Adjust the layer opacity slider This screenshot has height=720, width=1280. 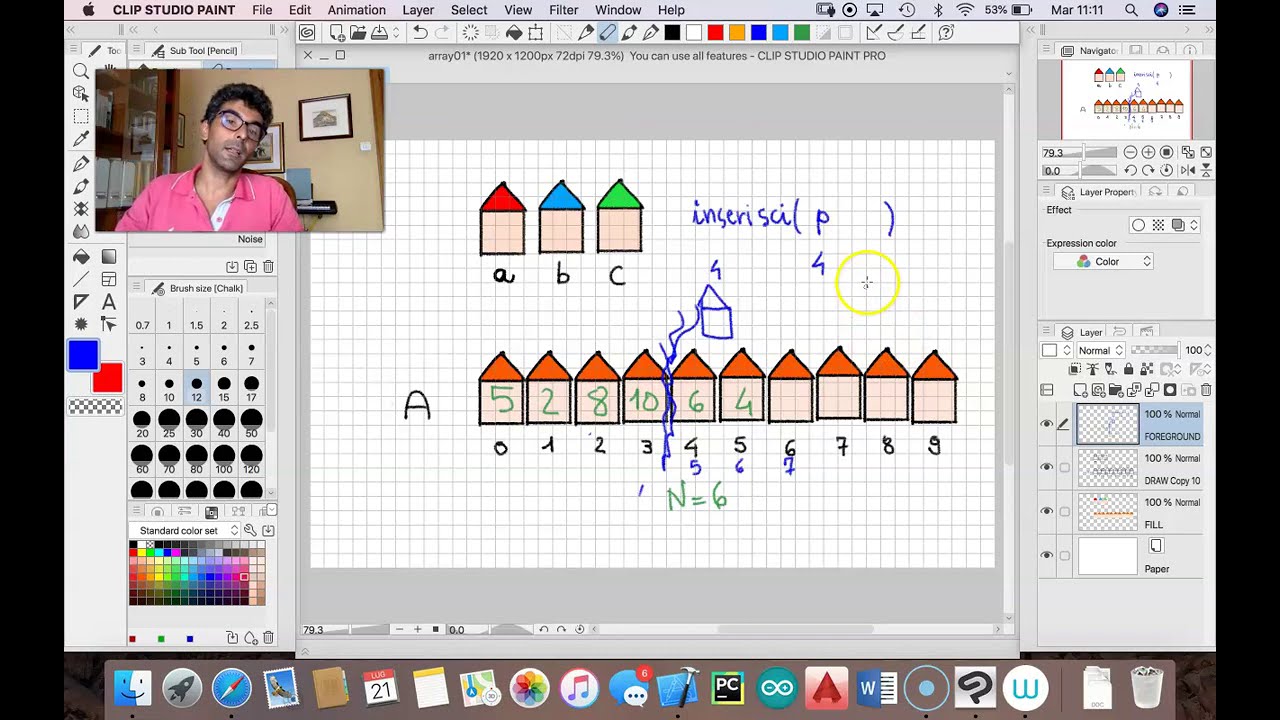(x=1154, y=350)
